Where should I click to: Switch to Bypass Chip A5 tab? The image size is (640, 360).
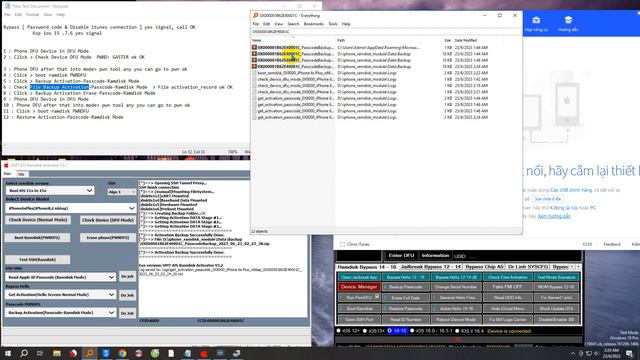[x=484, y=267]
